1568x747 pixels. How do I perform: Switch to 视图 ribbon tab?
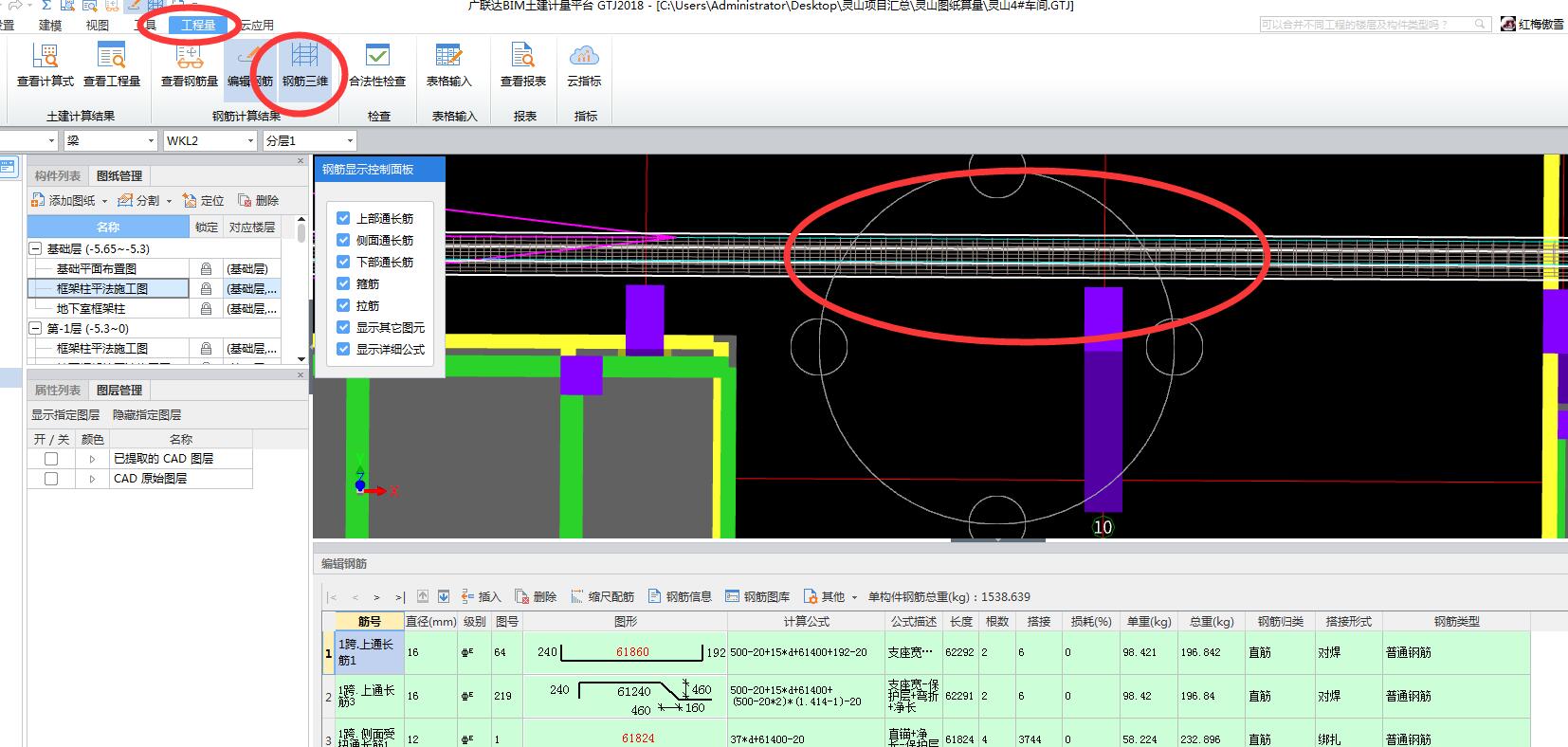[98, 26]
